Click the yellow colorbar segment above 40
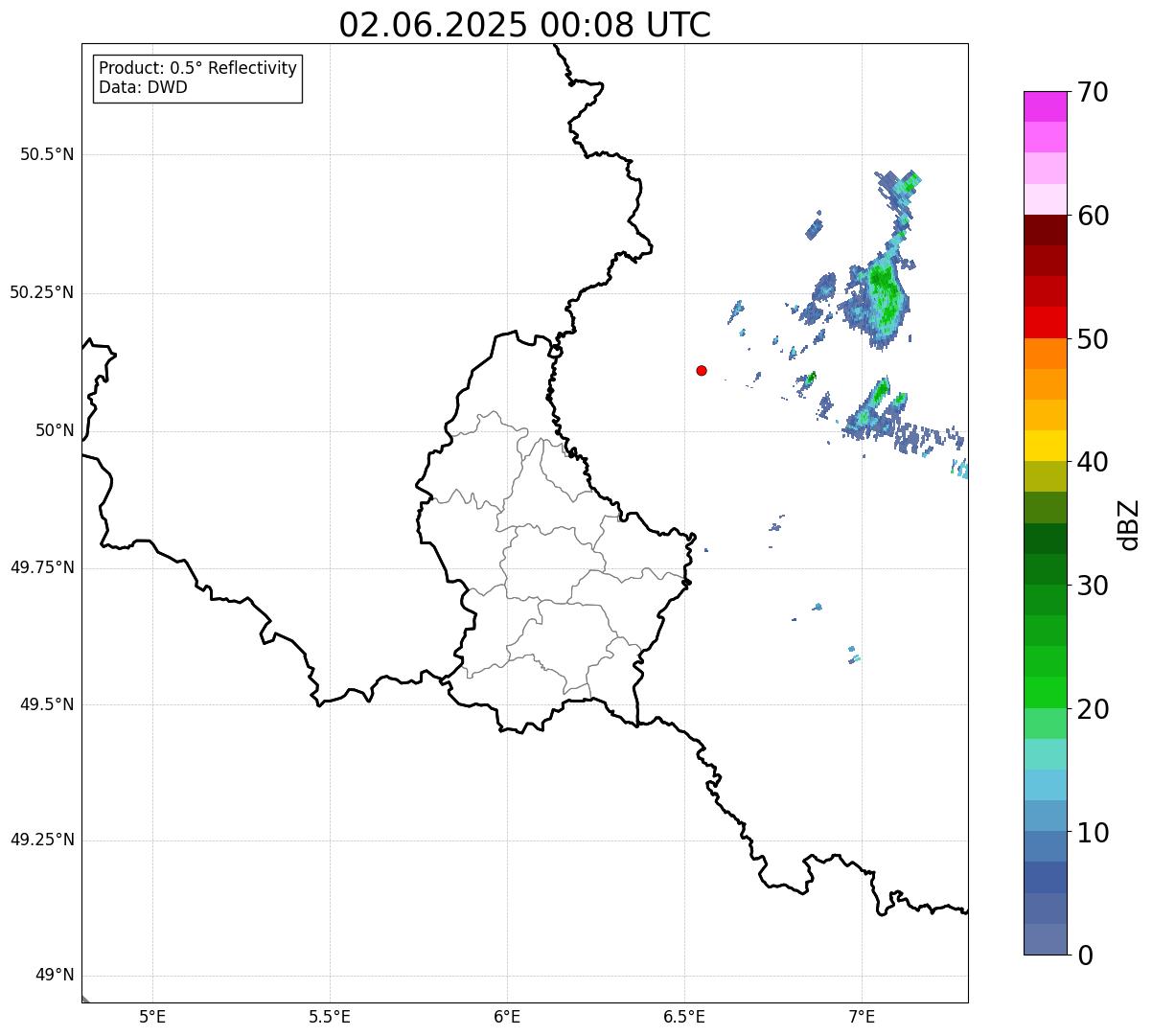Image resolution: width=1152 pixels, height=1036 pixels. [x=1045, y=446]
